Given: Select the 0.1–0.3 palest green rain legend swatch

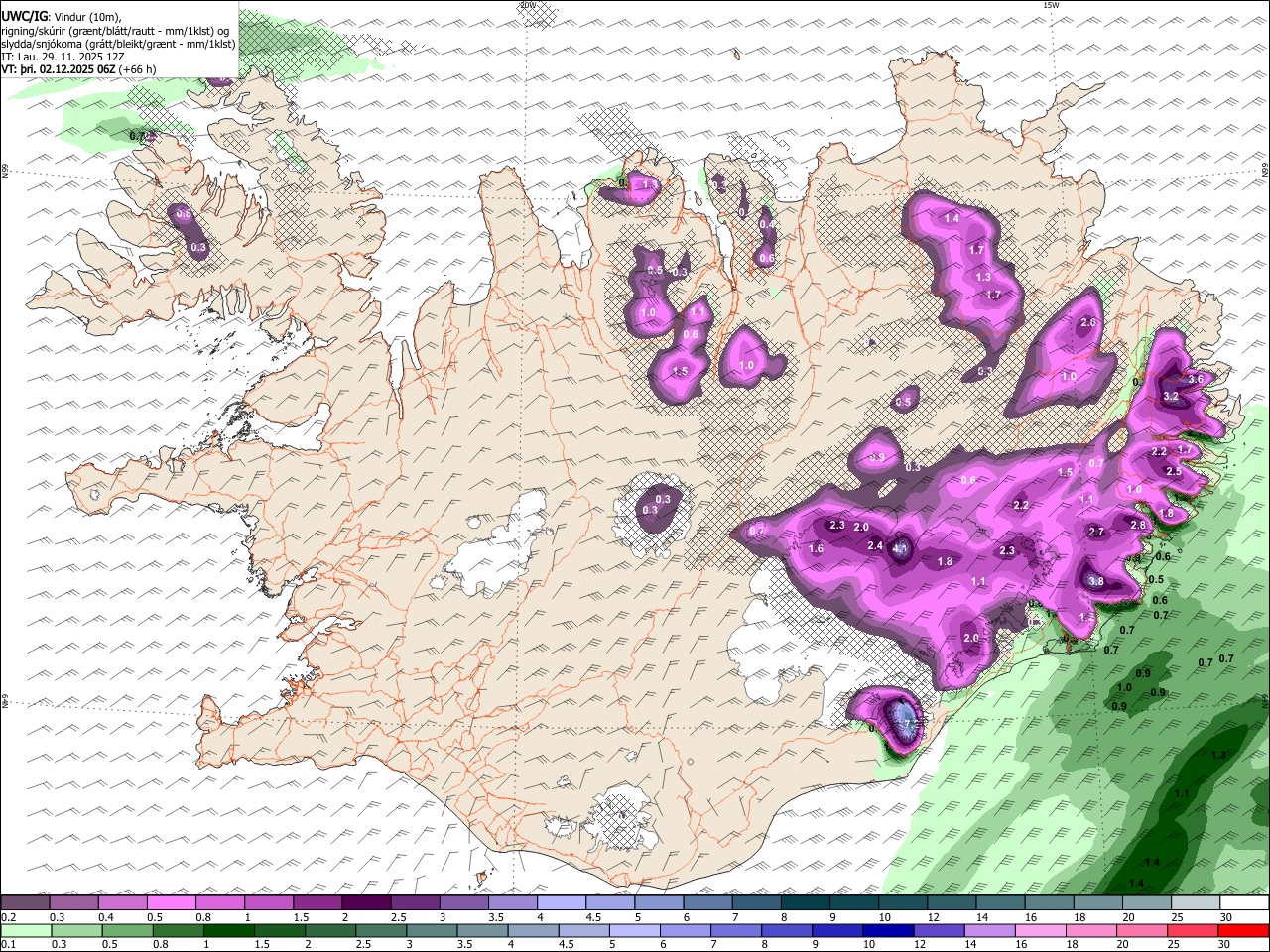Looking at the screenshot, I should coord(25,931).
